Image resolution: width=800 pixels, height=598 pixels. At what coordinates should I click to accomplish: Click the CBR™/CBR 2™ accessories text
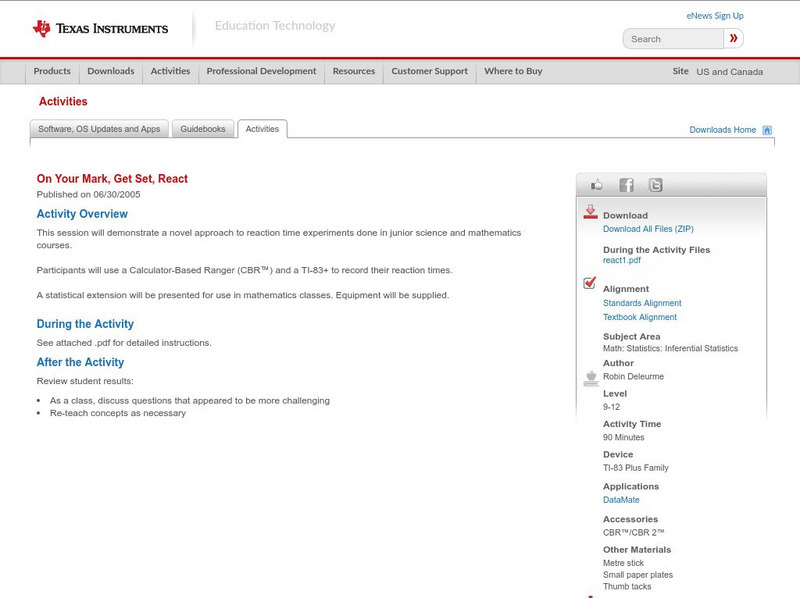(634, 533)
